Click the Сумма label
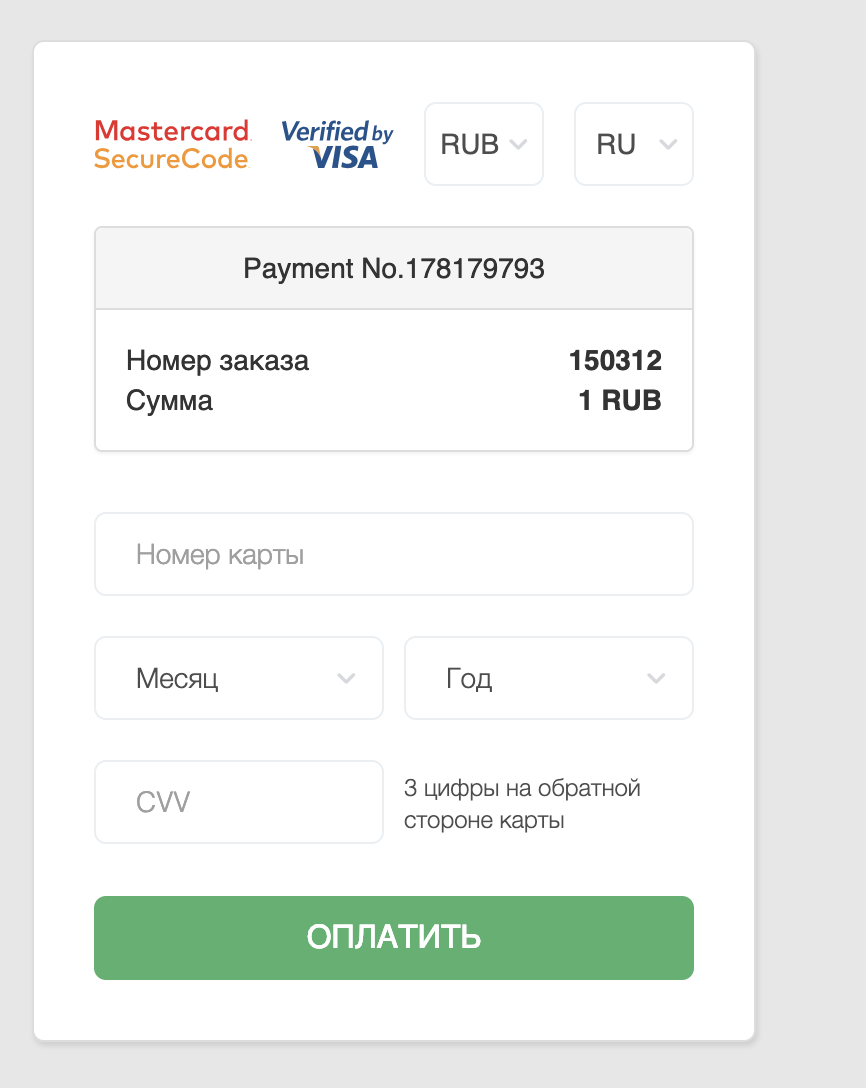 coord(169,400)
